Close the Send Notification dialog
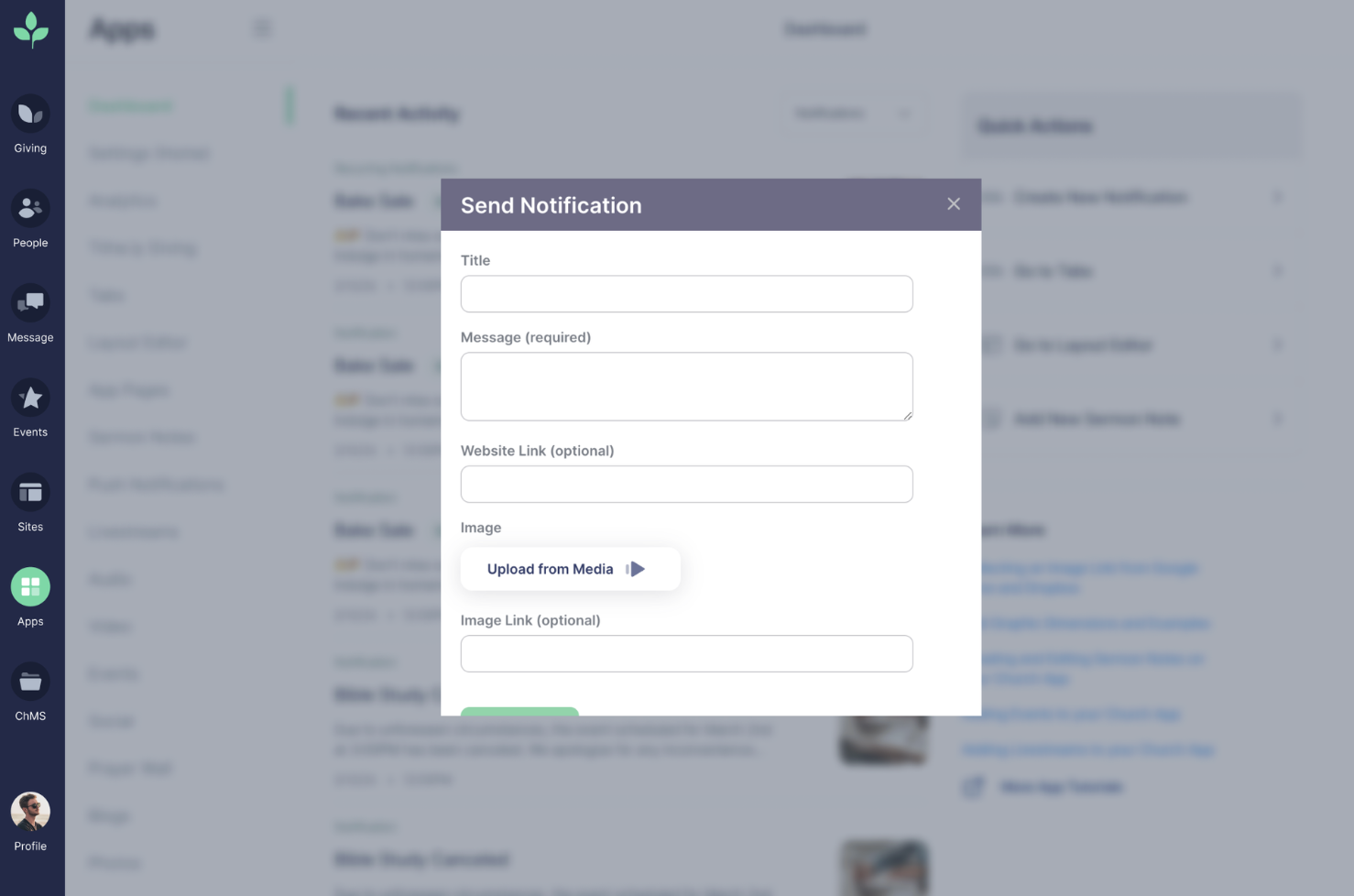 [954, 204]
